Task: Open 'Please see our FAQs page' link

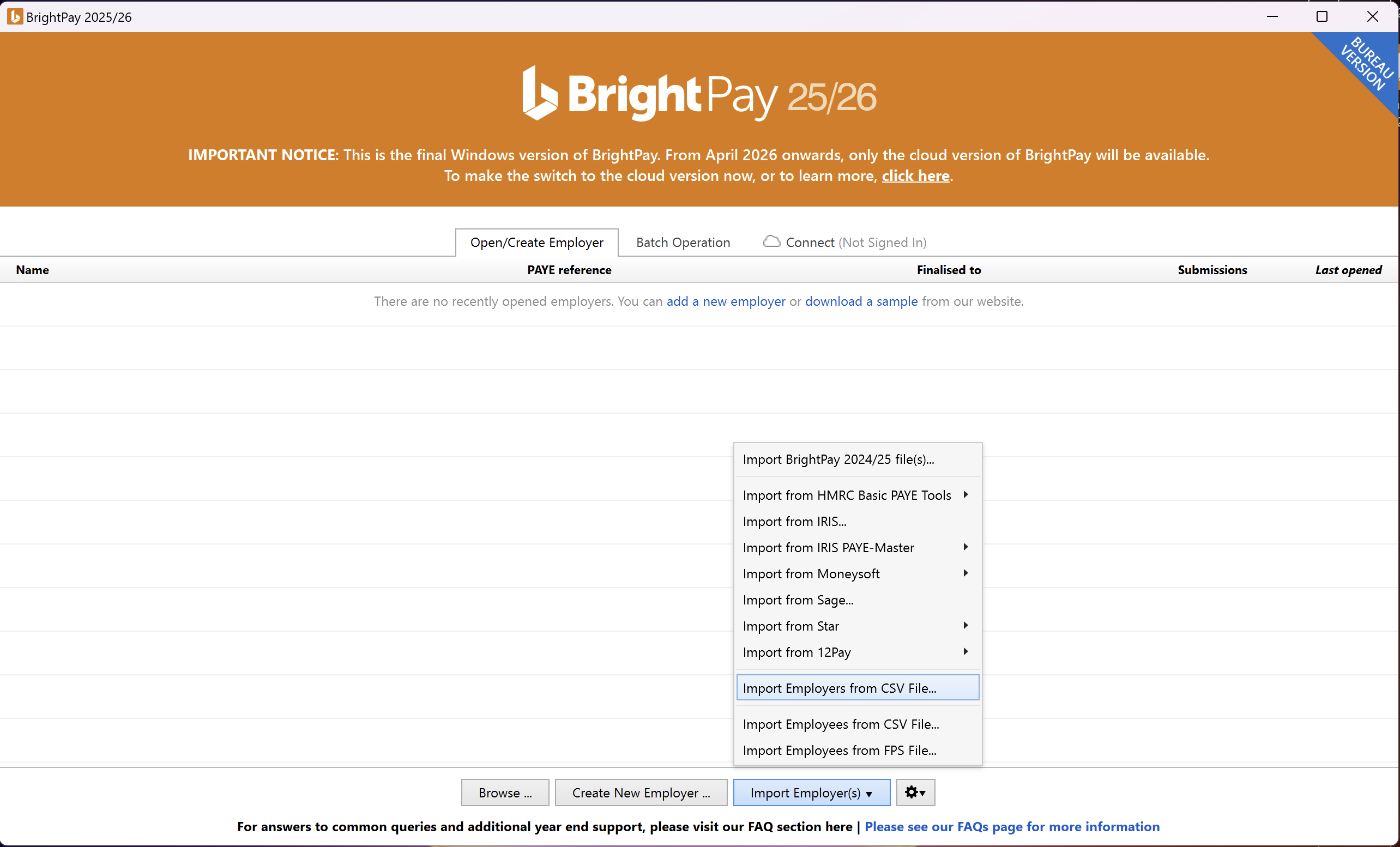Action: (1012, 826)
